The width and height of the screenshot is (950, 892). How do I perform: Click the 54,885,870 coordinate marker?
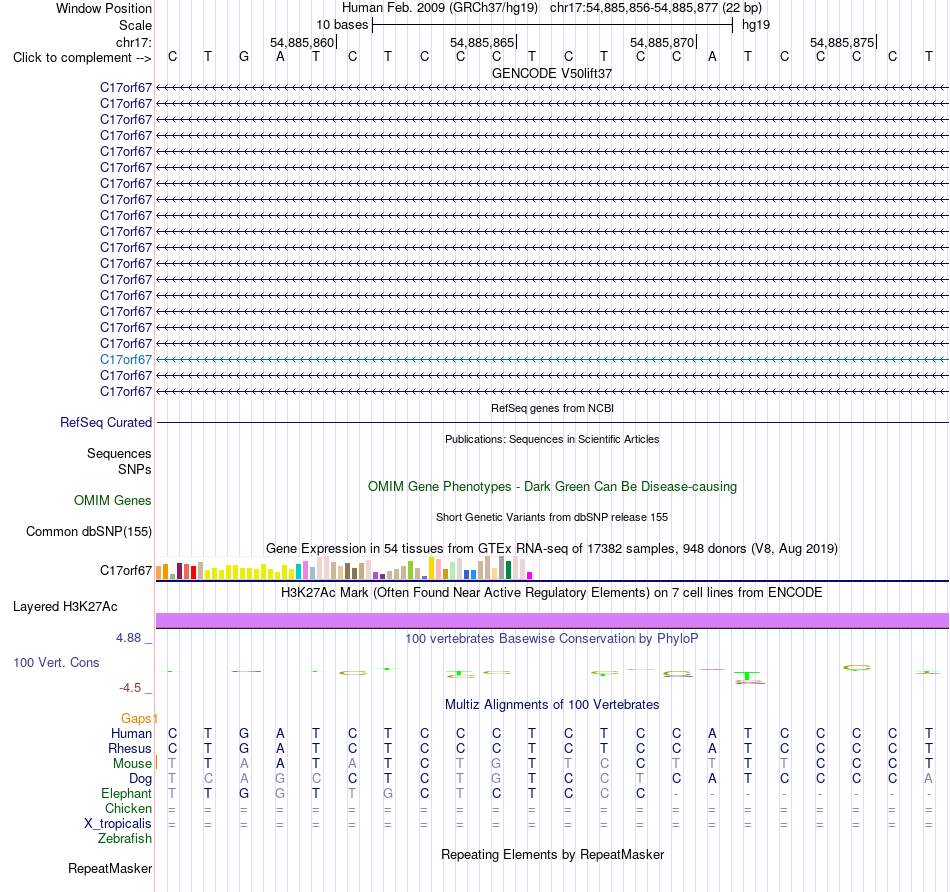(662, 42)
